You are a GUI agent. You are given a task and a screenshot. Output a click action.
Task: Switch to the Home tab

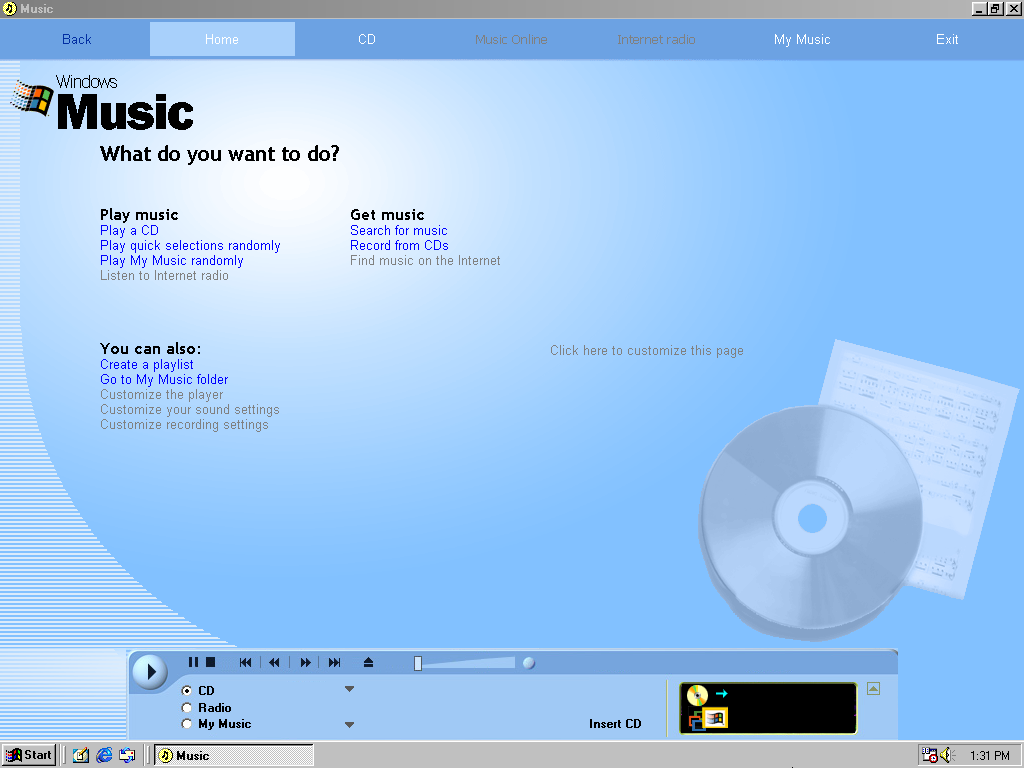(222, 39)
